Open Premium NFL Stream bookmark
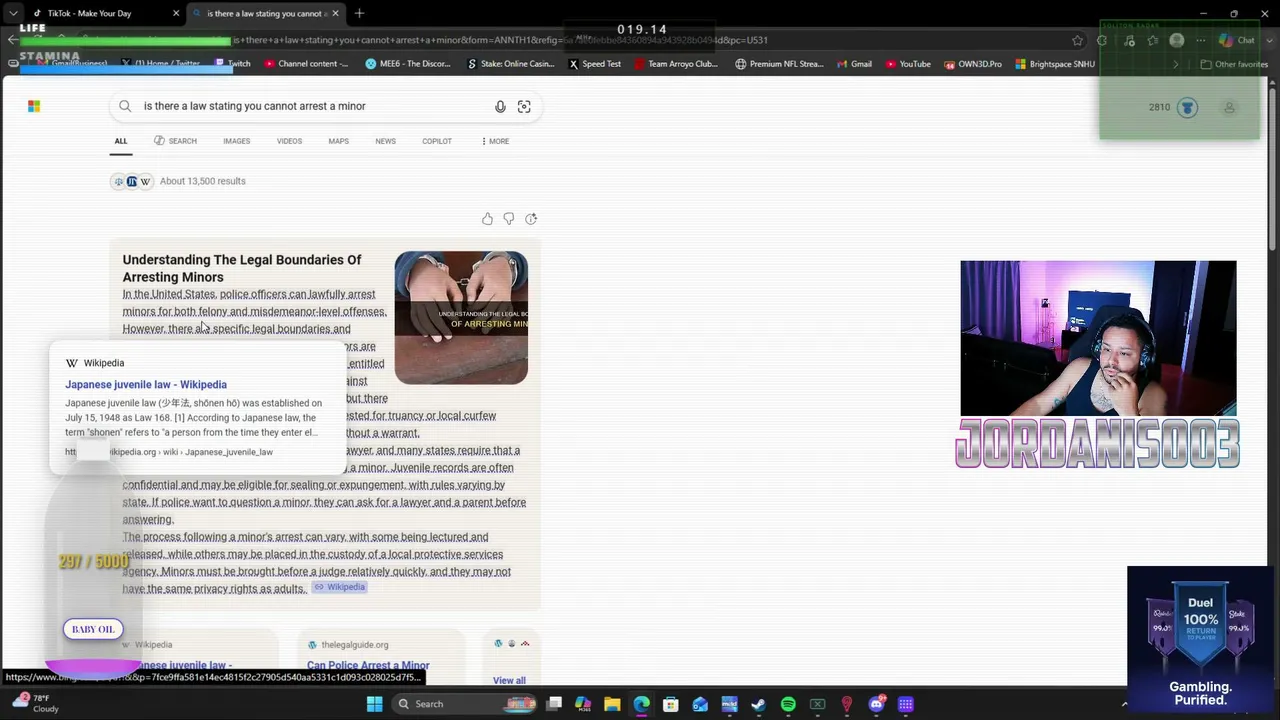The image size is (1280, 720). click(x=779, y=64)
